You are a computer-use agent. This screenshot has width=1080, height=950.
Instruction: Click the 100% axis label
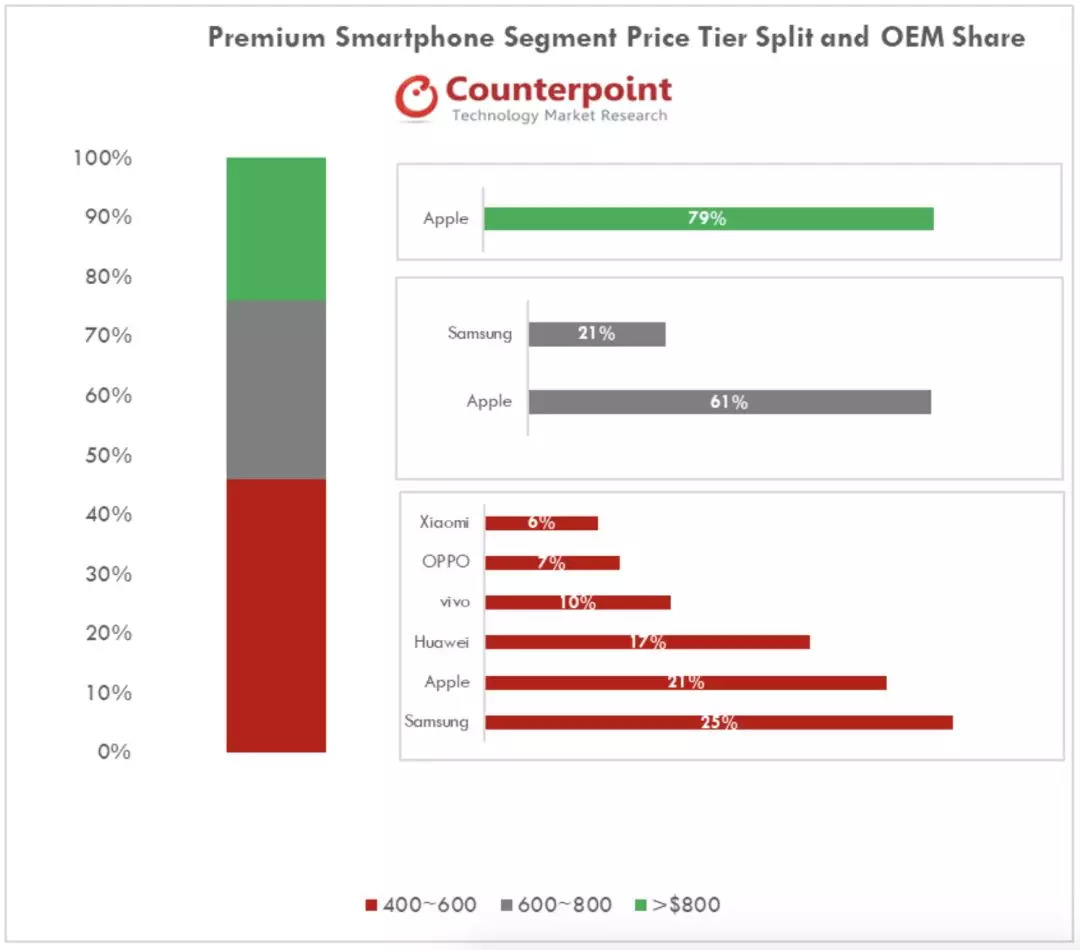pos(102,158)
